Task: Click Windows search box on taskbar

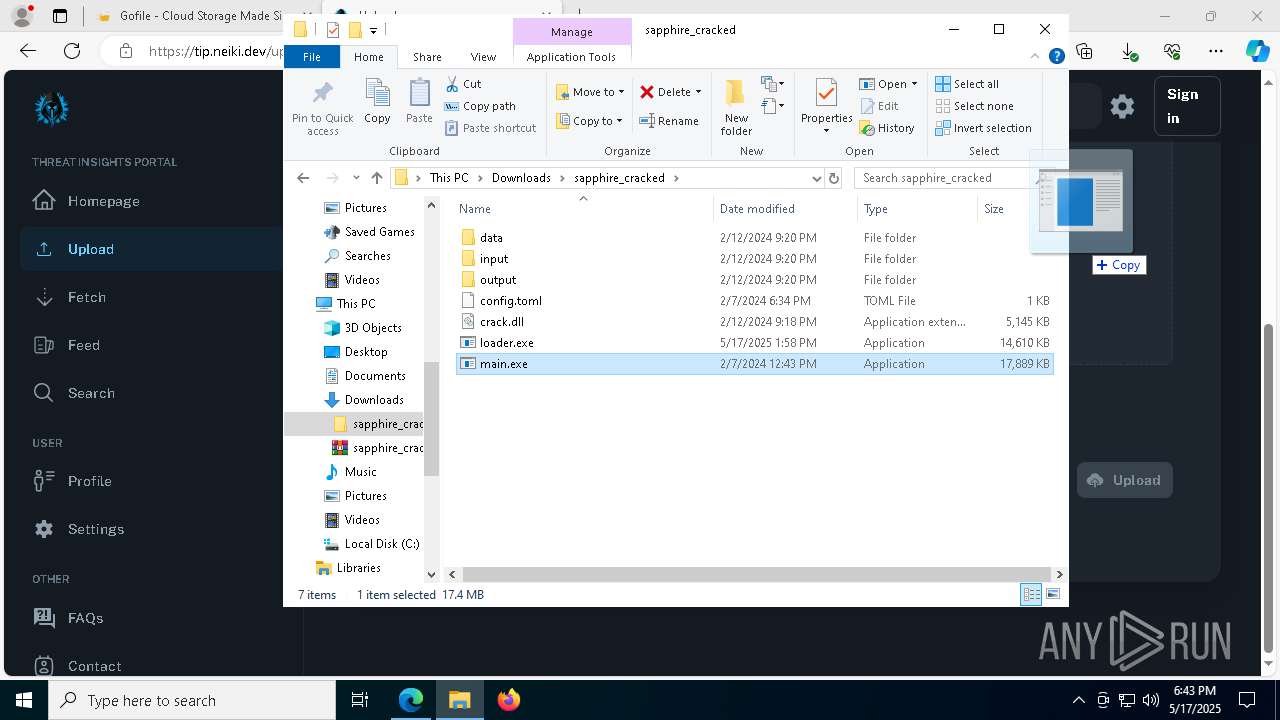Action: coord(192,700)
